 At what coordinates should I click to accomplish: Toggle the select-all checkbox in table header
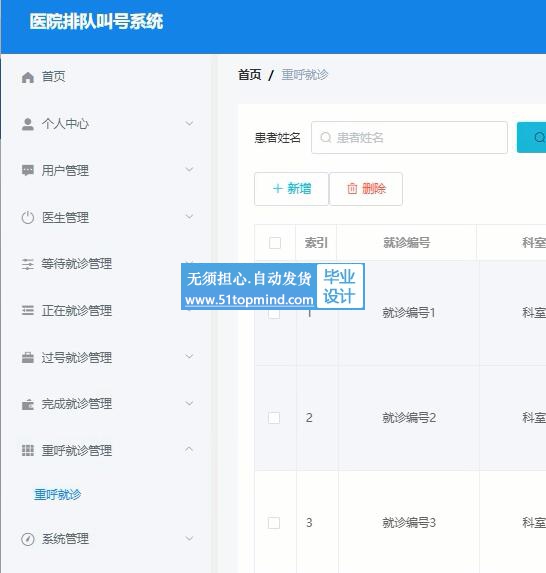tap(275, 243)
